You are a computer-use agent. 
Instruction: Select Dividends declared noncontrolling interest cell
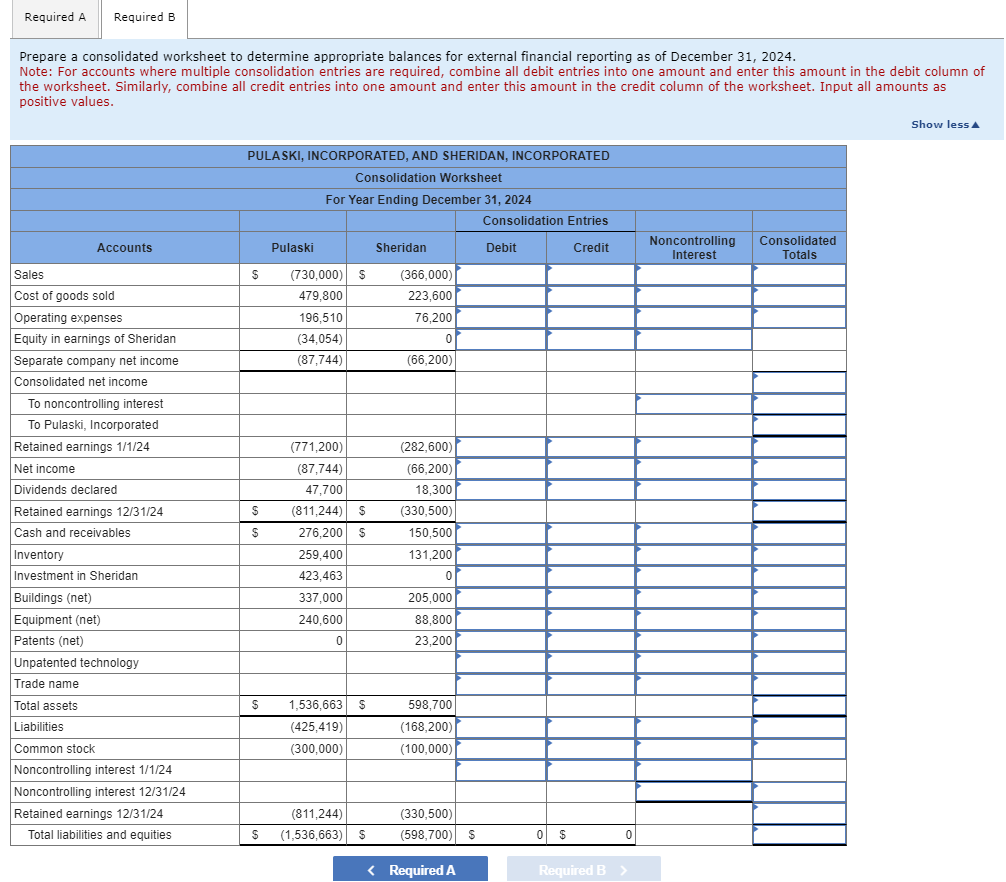(x=694, y=489)
